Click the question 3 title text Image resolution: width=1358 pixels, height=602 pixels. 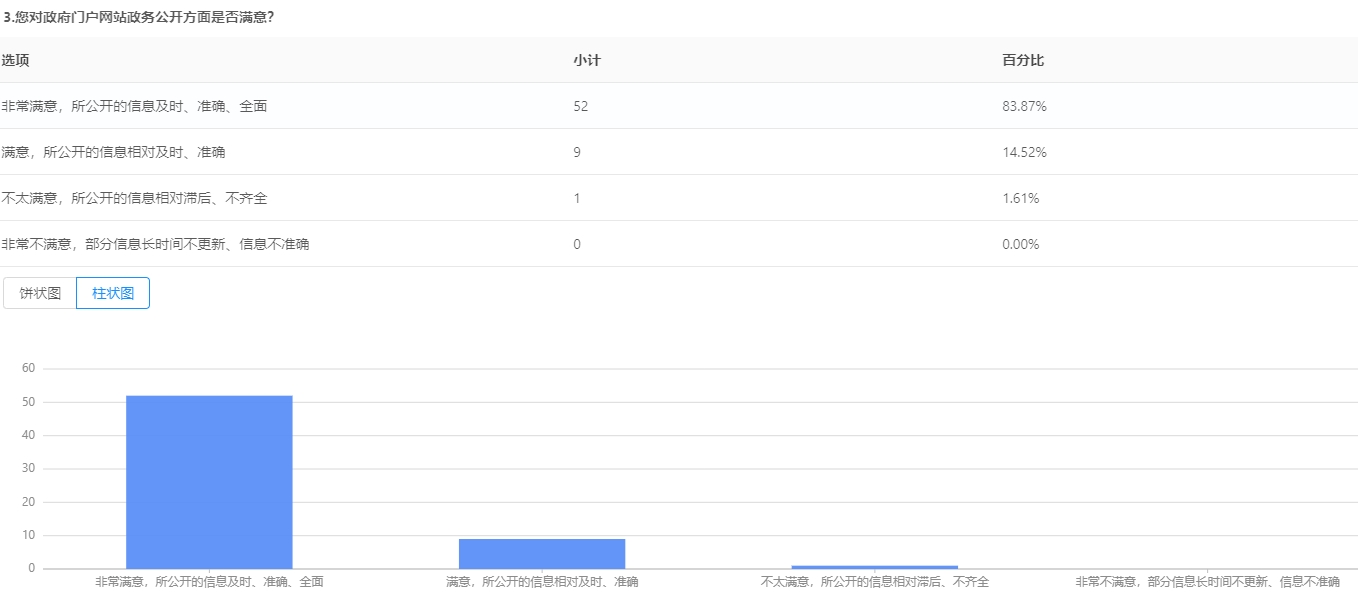point(139,16)
